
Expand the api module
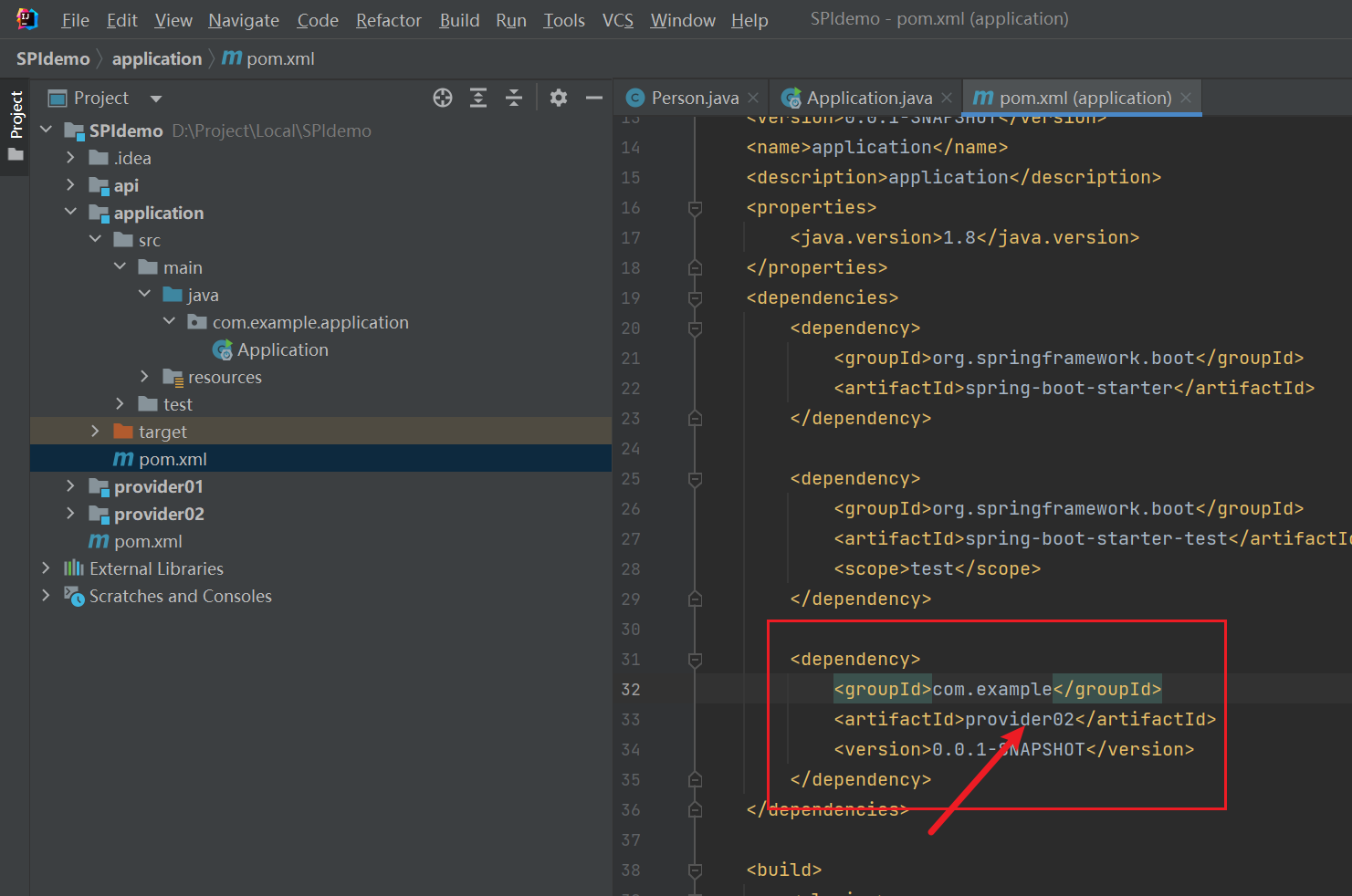tap(71, 185)
